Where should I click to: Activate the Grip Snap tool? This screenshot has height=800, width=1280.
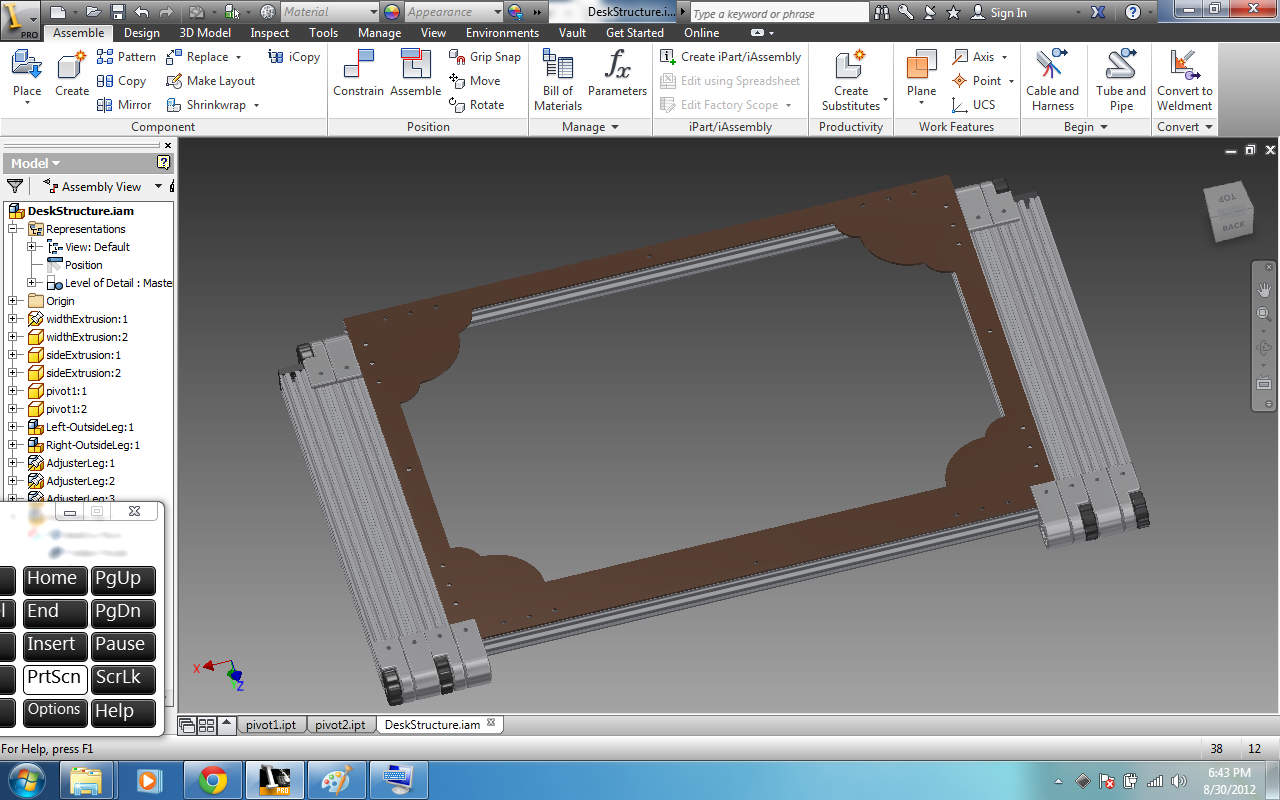[x=485, y=57]
